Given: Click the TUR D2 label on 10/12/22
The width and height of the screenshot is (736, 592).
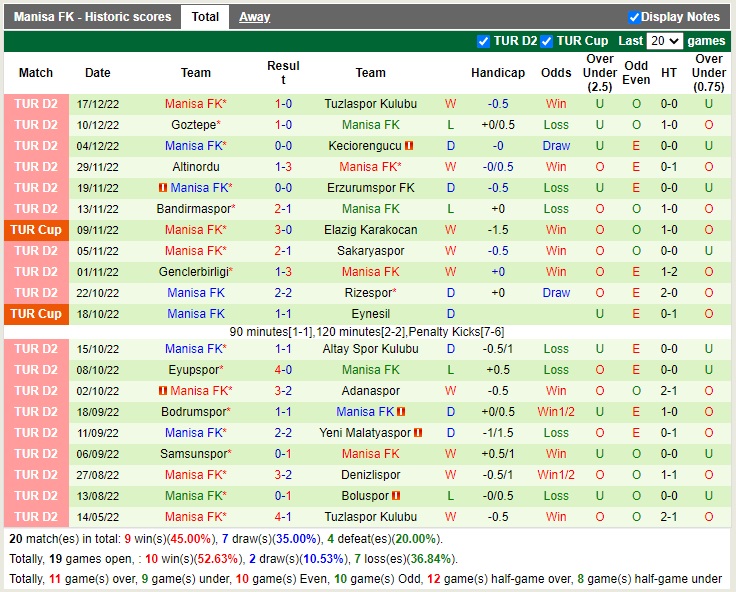Looking at the screenshot, I should pos(36,125).
